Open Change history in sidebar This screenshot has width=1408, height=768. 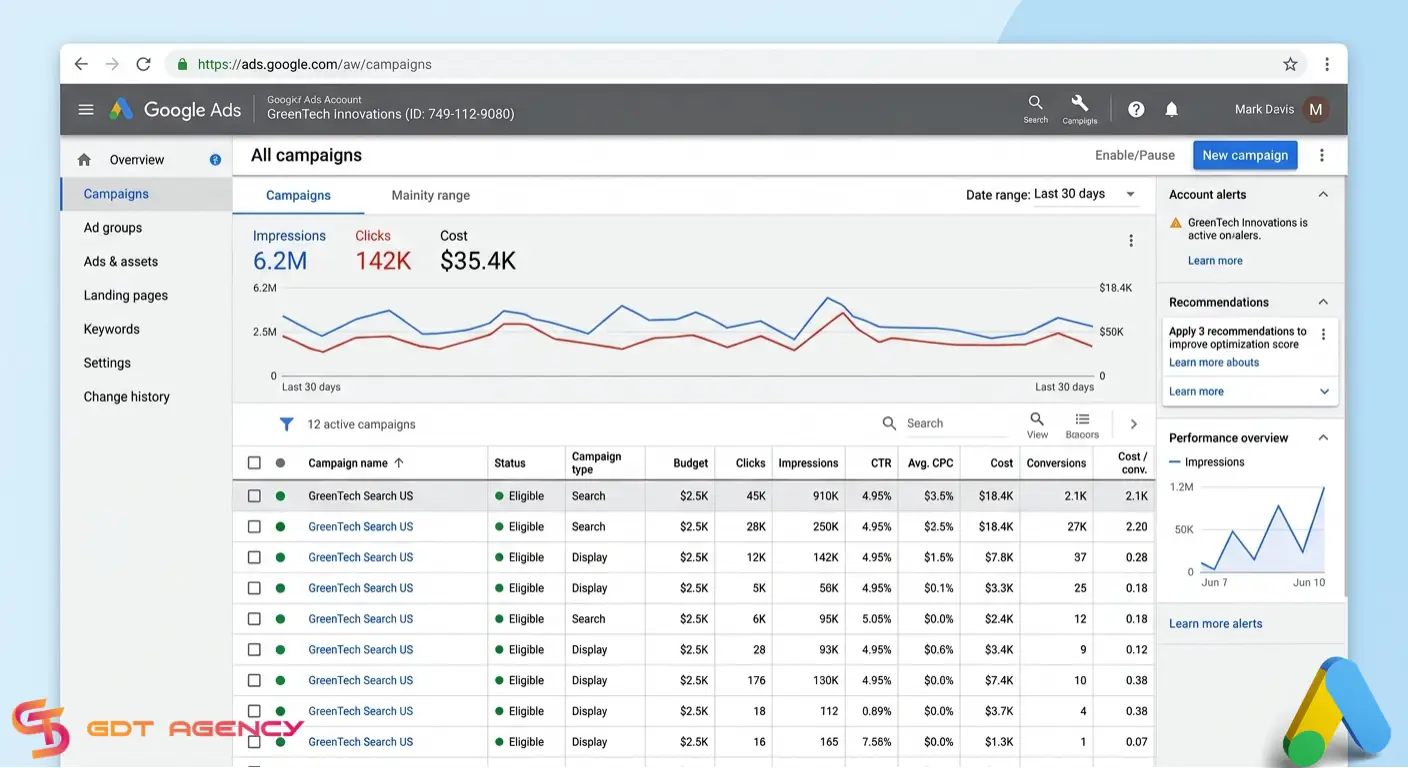[x=127, y=397]
